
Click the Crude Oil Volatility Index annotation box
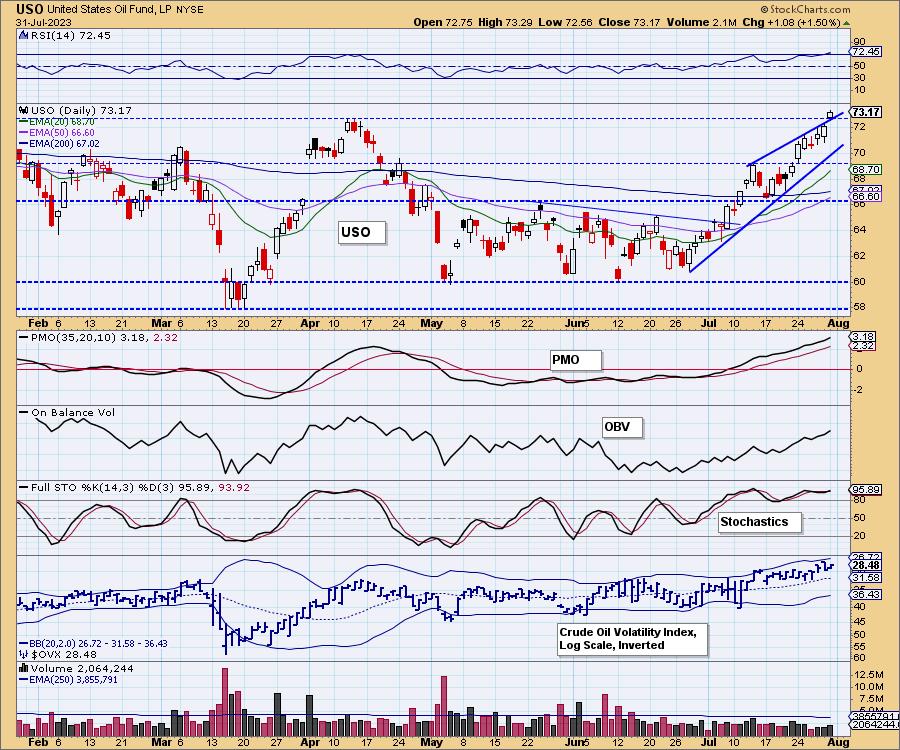tap(633, 639)
